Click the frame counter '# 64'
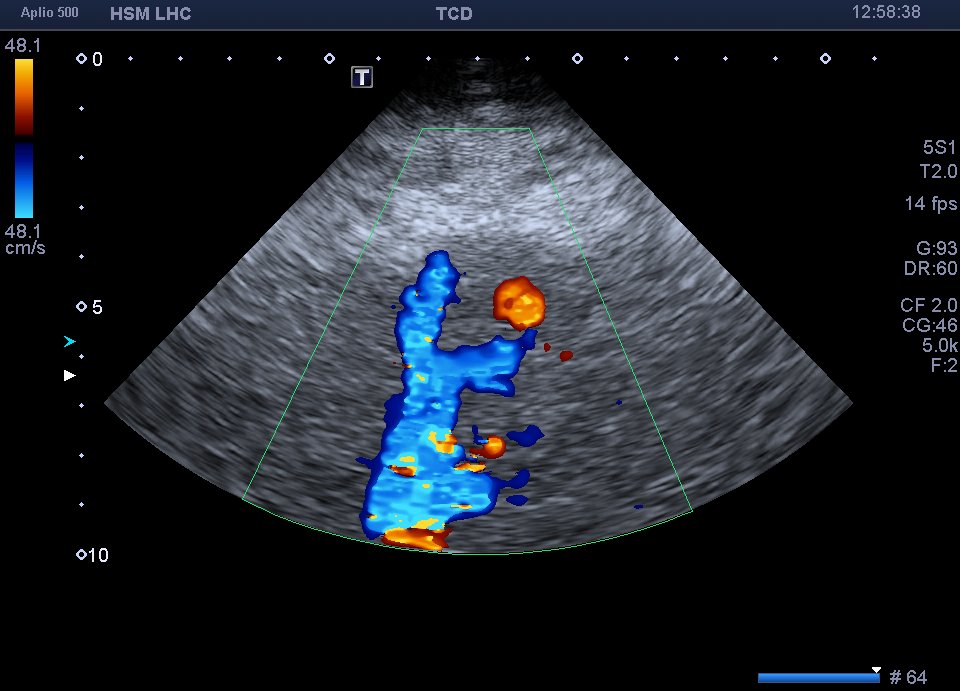This screenshot has width=960, height=691. point(908,677)
